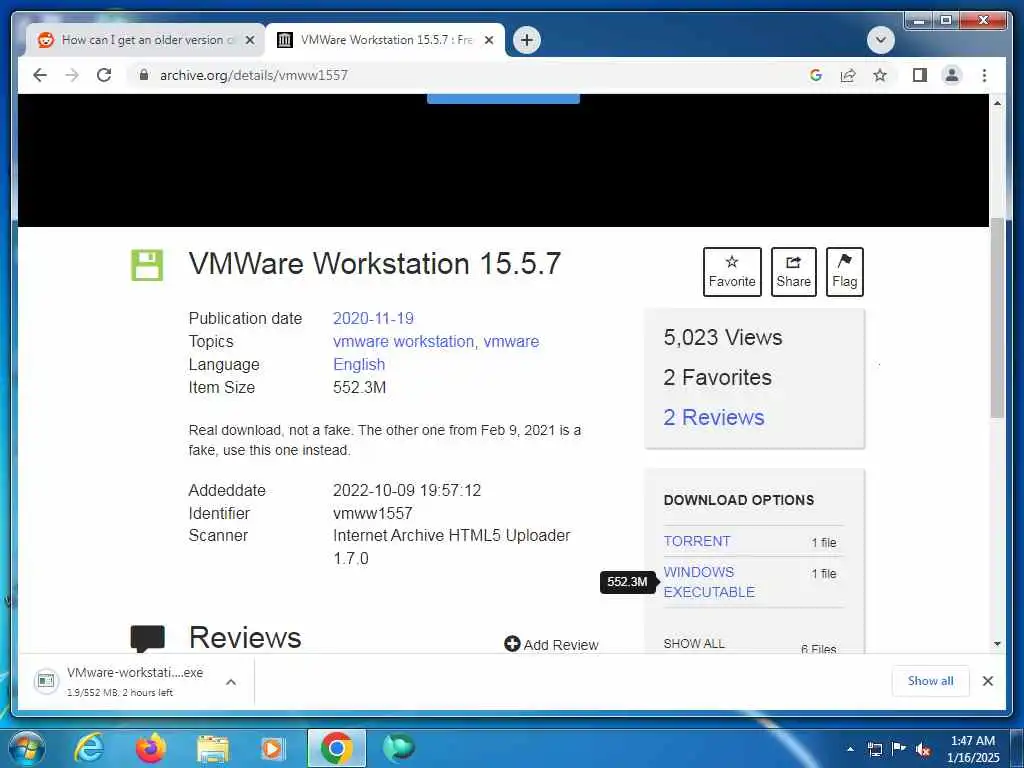
Task: Open Action Center flag tray icon
Action: tap(899, 749)
